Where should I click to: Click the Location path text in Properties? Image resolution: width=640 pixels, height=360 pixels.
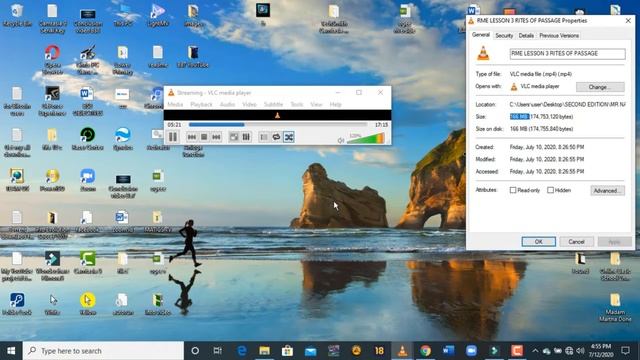click(x=567, y=104)
